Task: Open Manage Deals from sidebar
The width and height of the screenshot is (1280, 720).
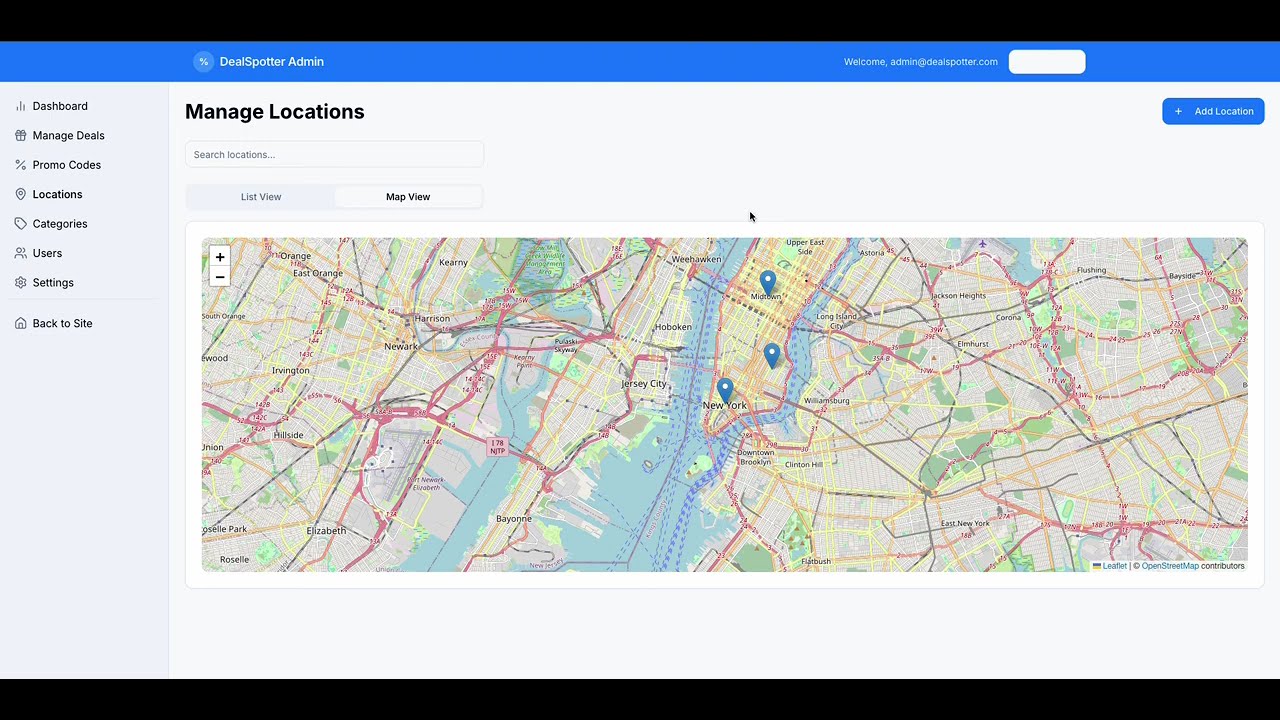Action: pyautogui.click(x=68, y=135)
